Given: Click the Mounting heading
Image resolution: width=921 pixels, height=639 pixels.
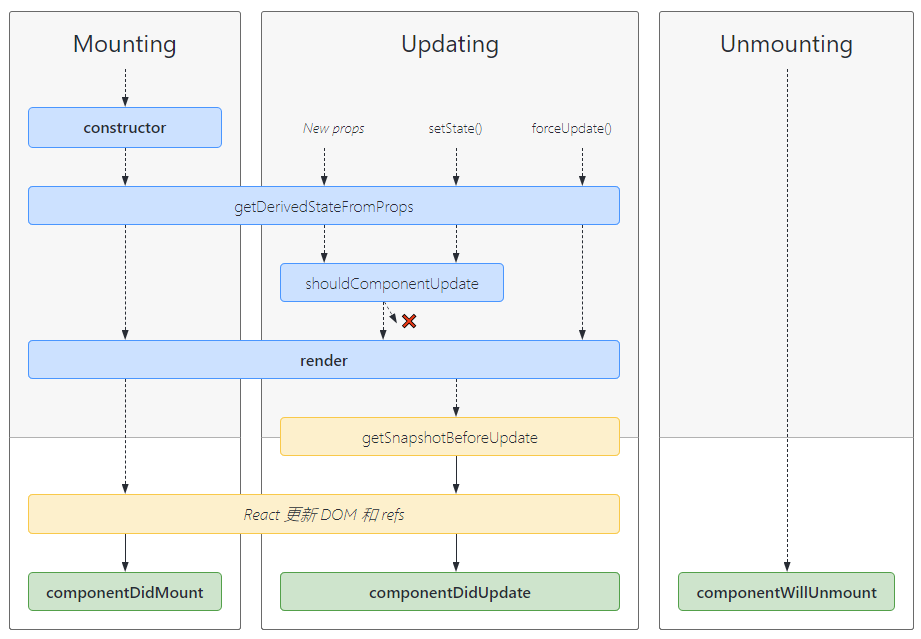Looking at the screenshot, I should [x=125, y=45].
